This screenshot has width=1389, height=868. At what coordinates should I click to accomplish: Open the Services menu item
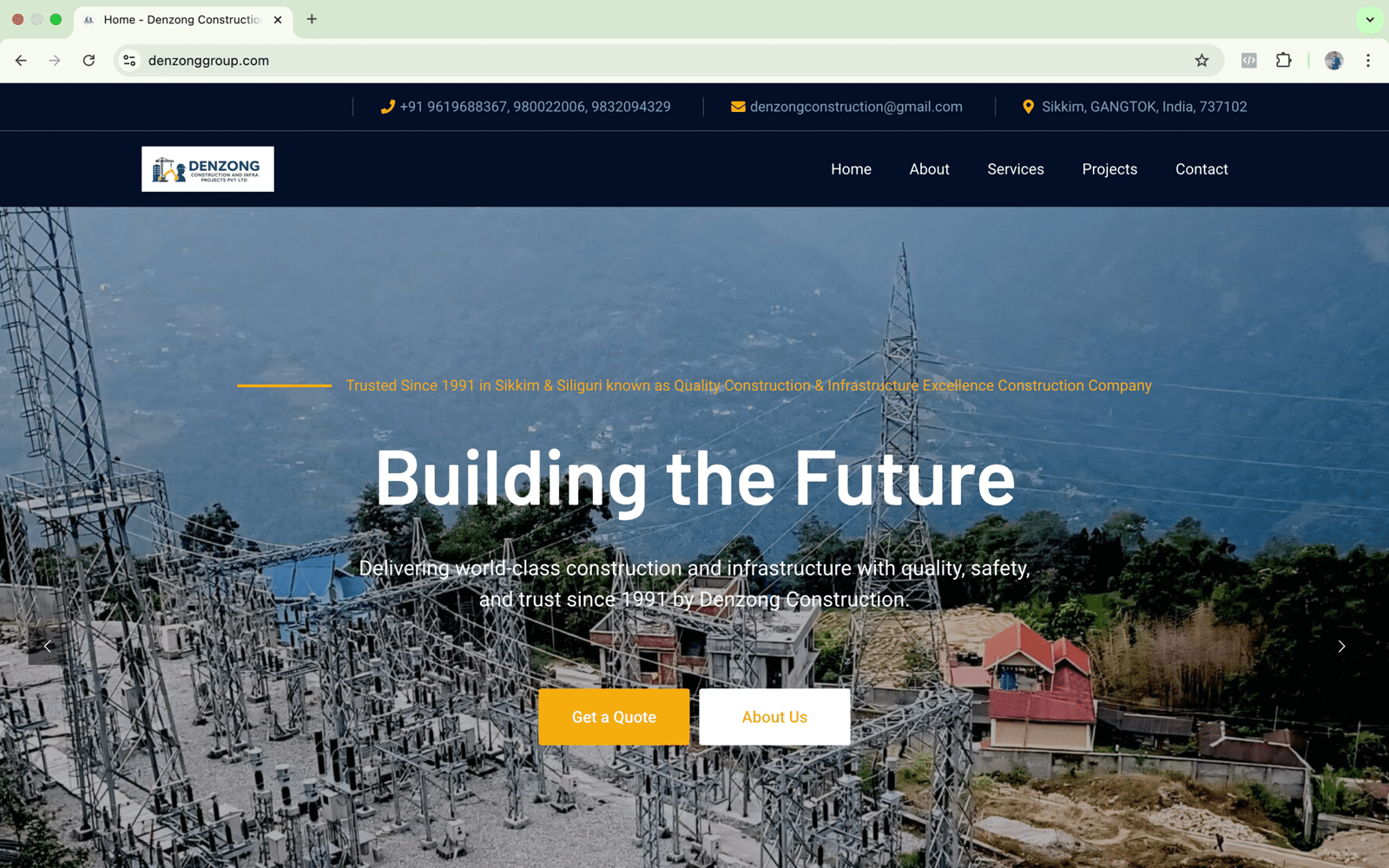(1016, 169)
